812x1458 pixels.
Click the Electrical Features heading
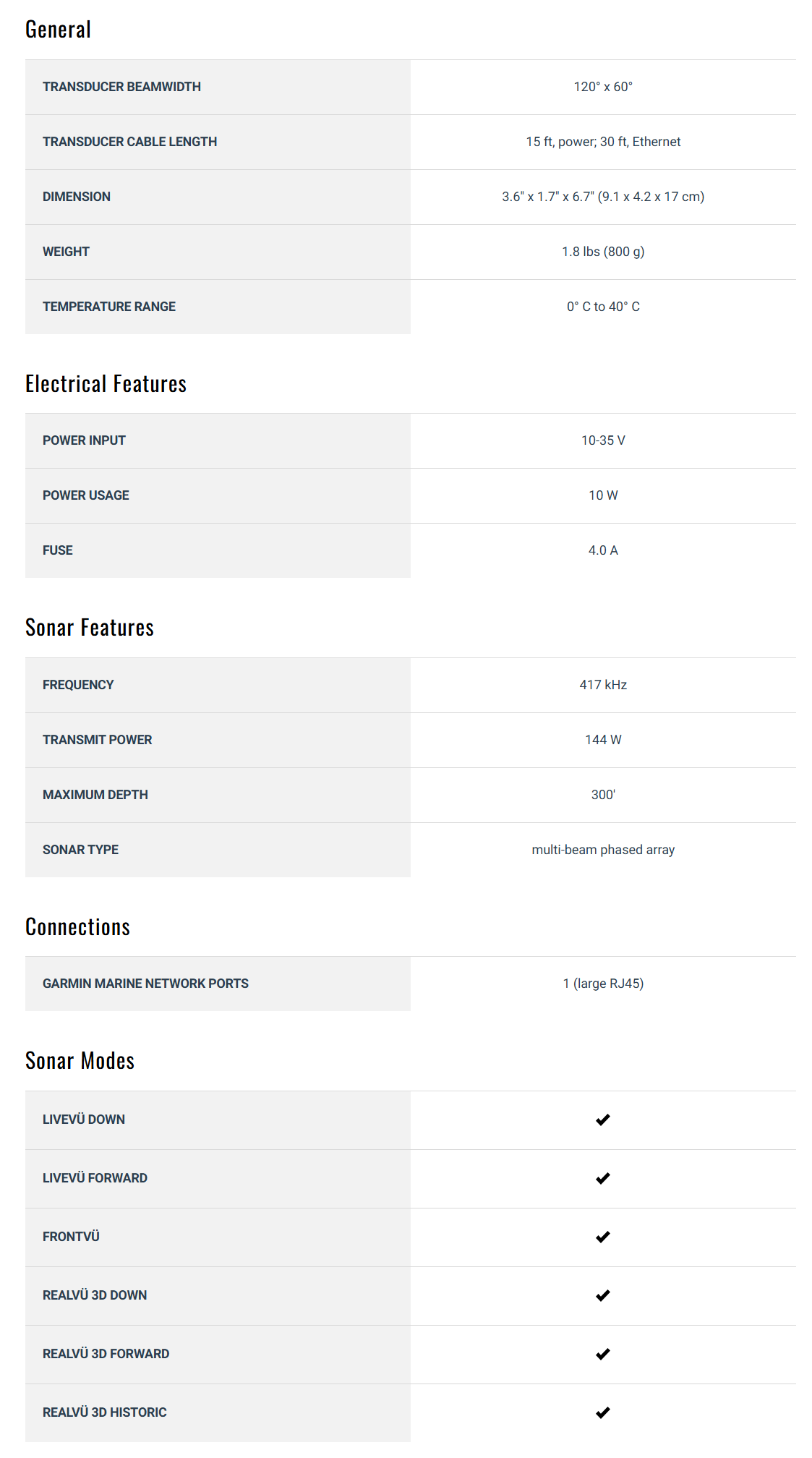click(x=106, y=384)
